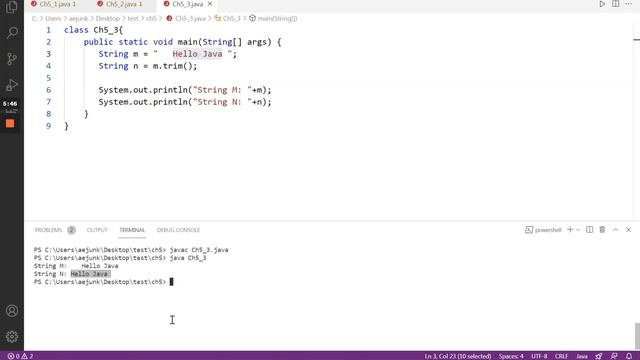Click the Users breadcrumb segment
This screenshot has width=640, height=360.
[53, 18]
